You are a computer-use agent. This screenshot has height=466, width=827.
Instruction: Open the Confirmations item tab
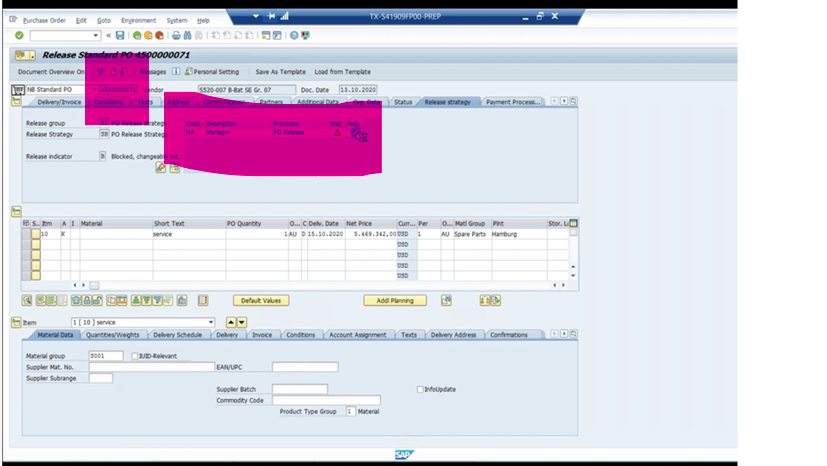[x=509, y=335]
